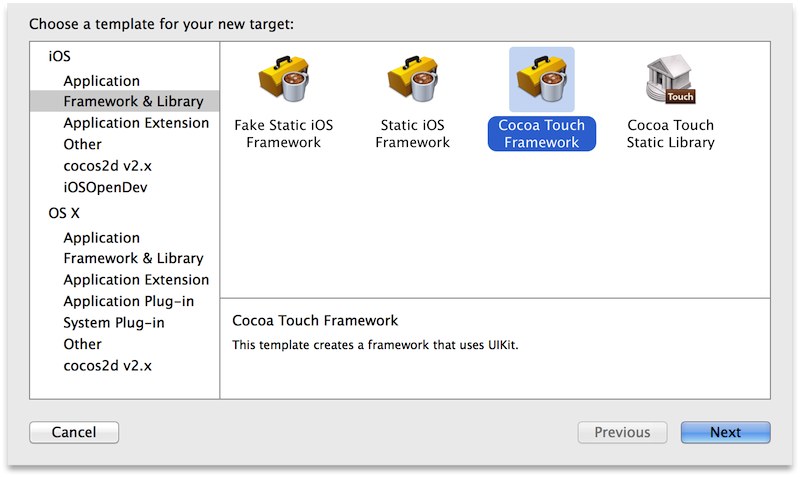This screenshot has width=800, height=477.
Task: Open the iOS Application category
Action: 102,81
